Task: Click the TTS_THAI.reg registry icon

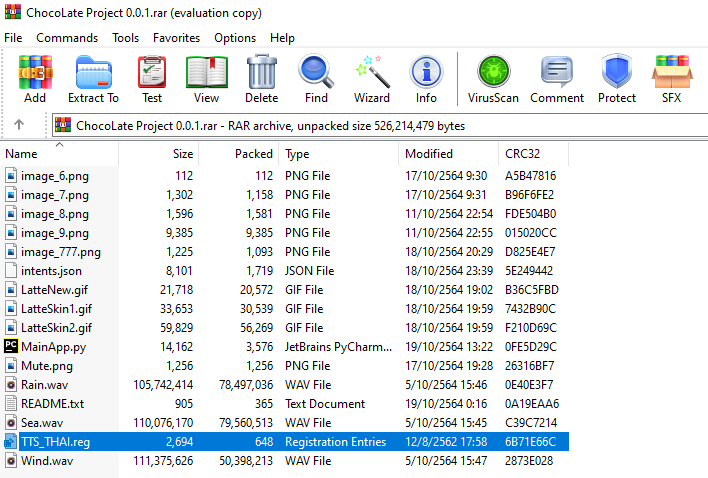Action: (10, 441)
